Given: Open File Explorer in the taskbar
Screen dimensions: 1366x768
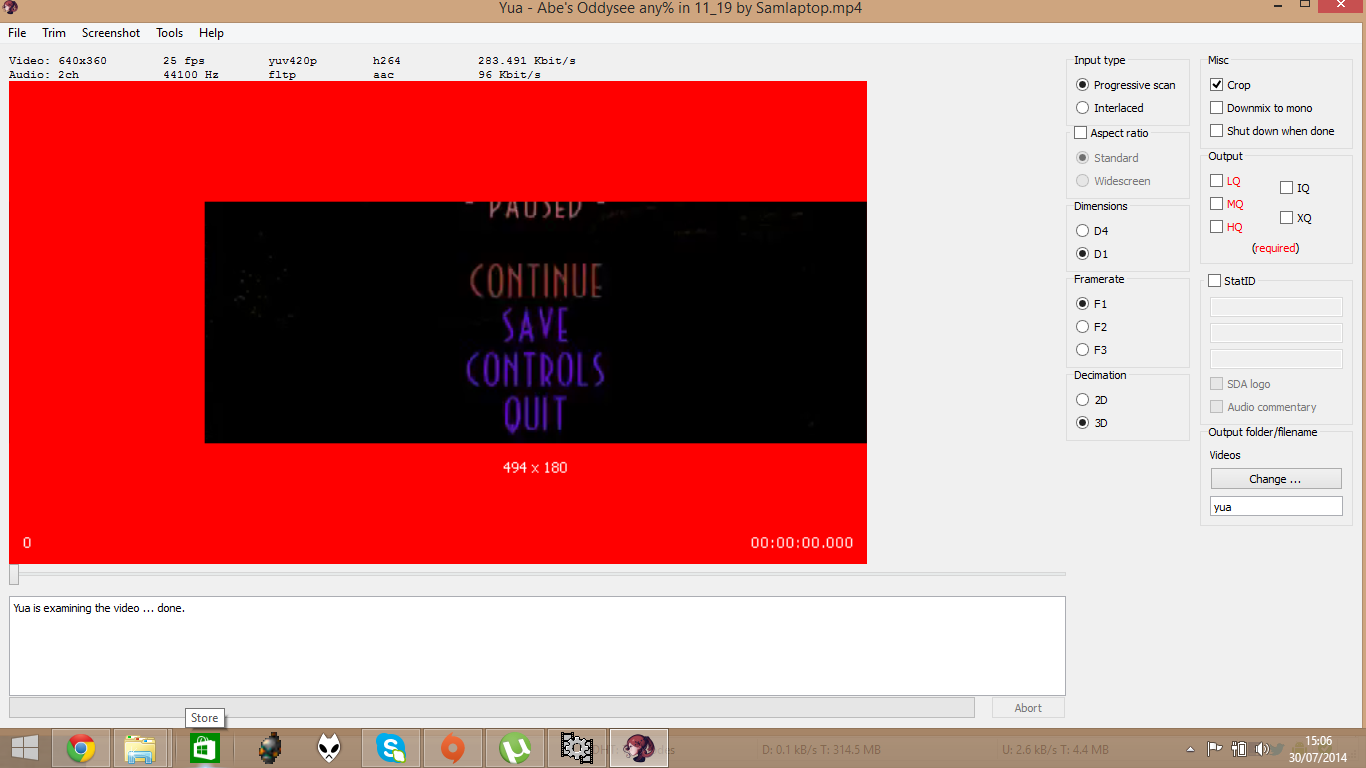Looking at the screenshot, I should [140, 748].
